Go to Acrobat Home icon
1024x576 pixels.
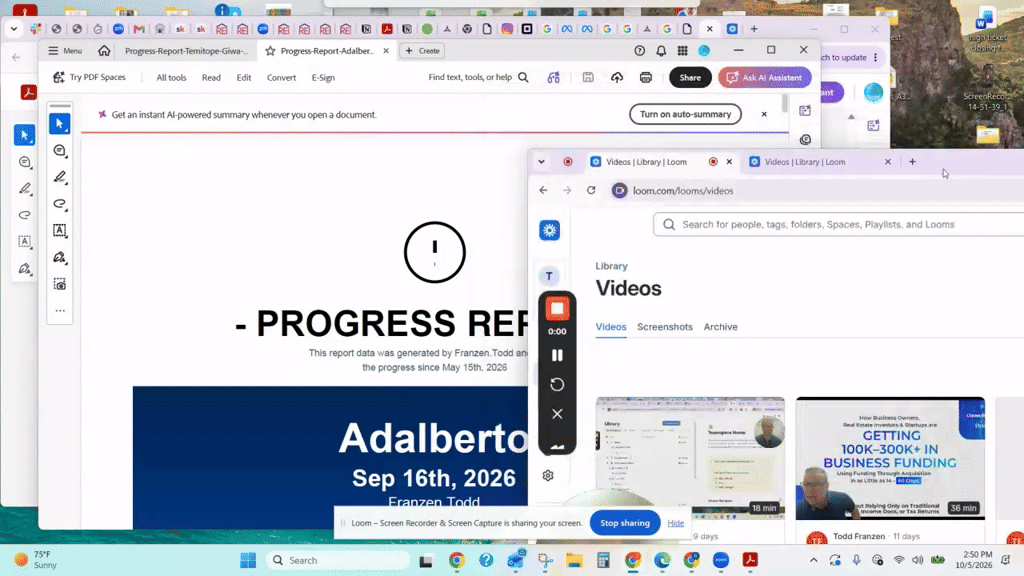[104, 51]
